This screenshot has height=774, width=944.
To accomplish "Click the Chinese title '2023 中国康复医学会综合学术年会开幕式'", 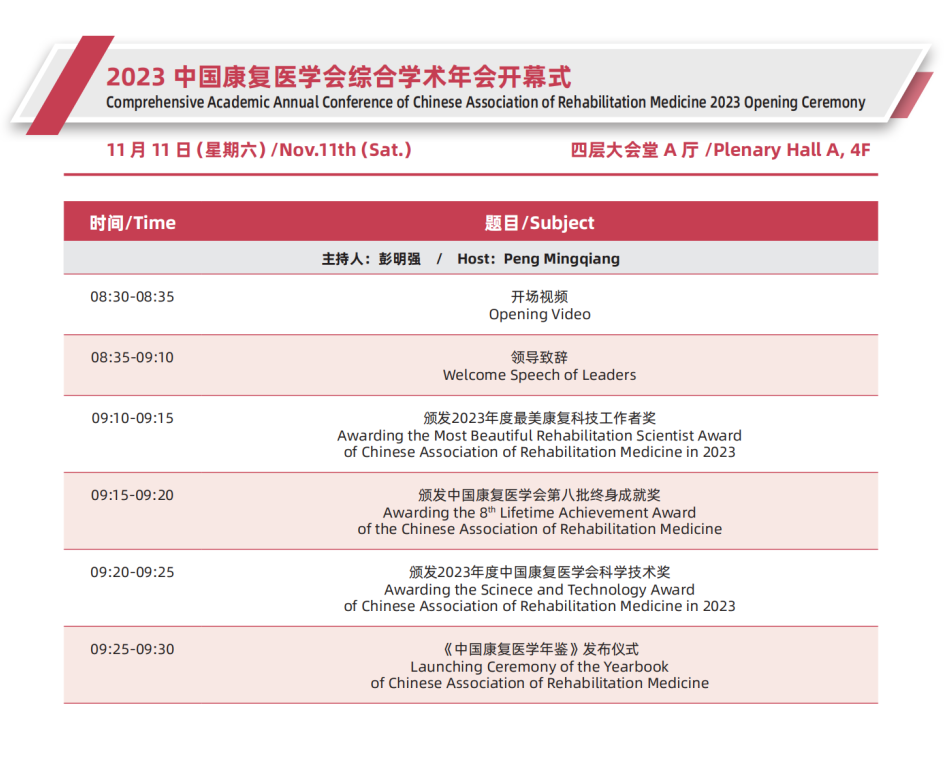I will point(339,77).
